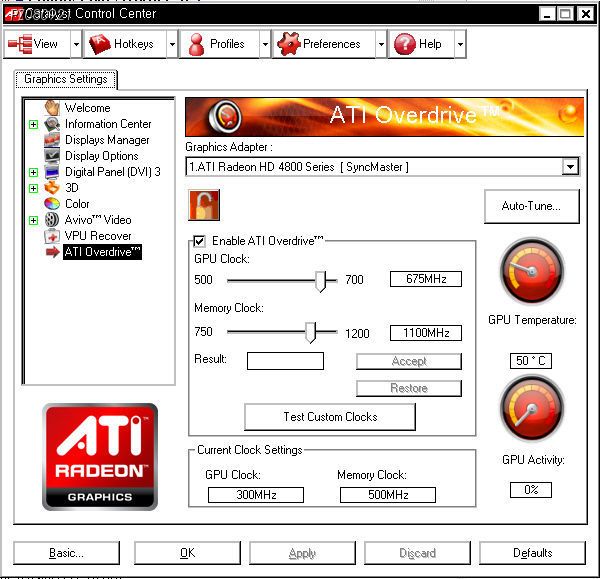Click the 50 °C temperature readout

(x=531, y=361)
